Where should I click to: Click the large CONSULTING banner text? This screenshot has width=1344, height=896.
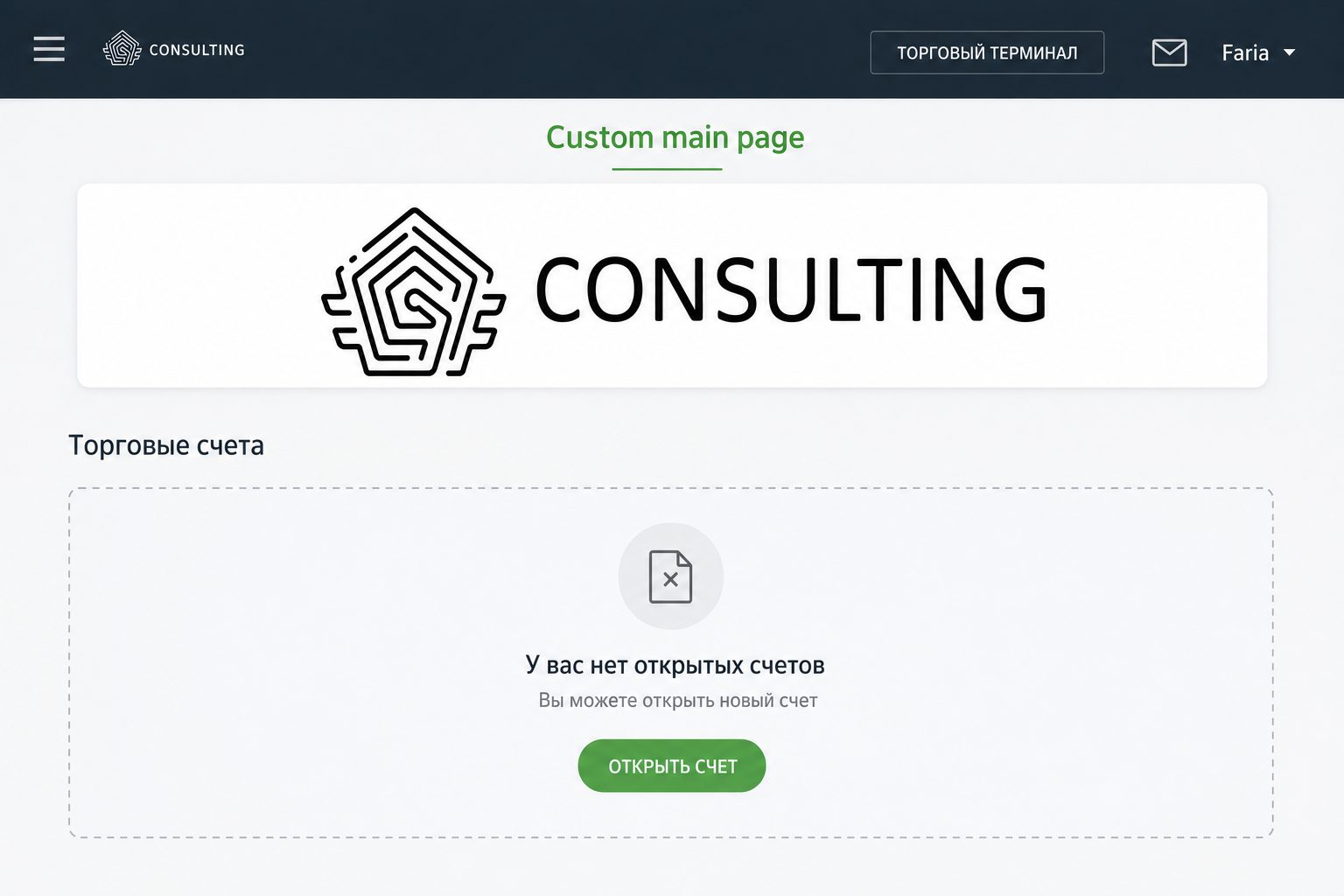(x=791, y=290)
